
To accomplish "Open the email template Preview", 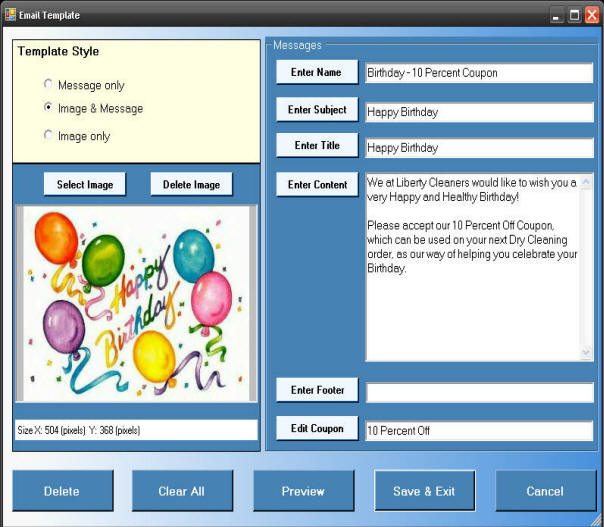I will 303,491.
